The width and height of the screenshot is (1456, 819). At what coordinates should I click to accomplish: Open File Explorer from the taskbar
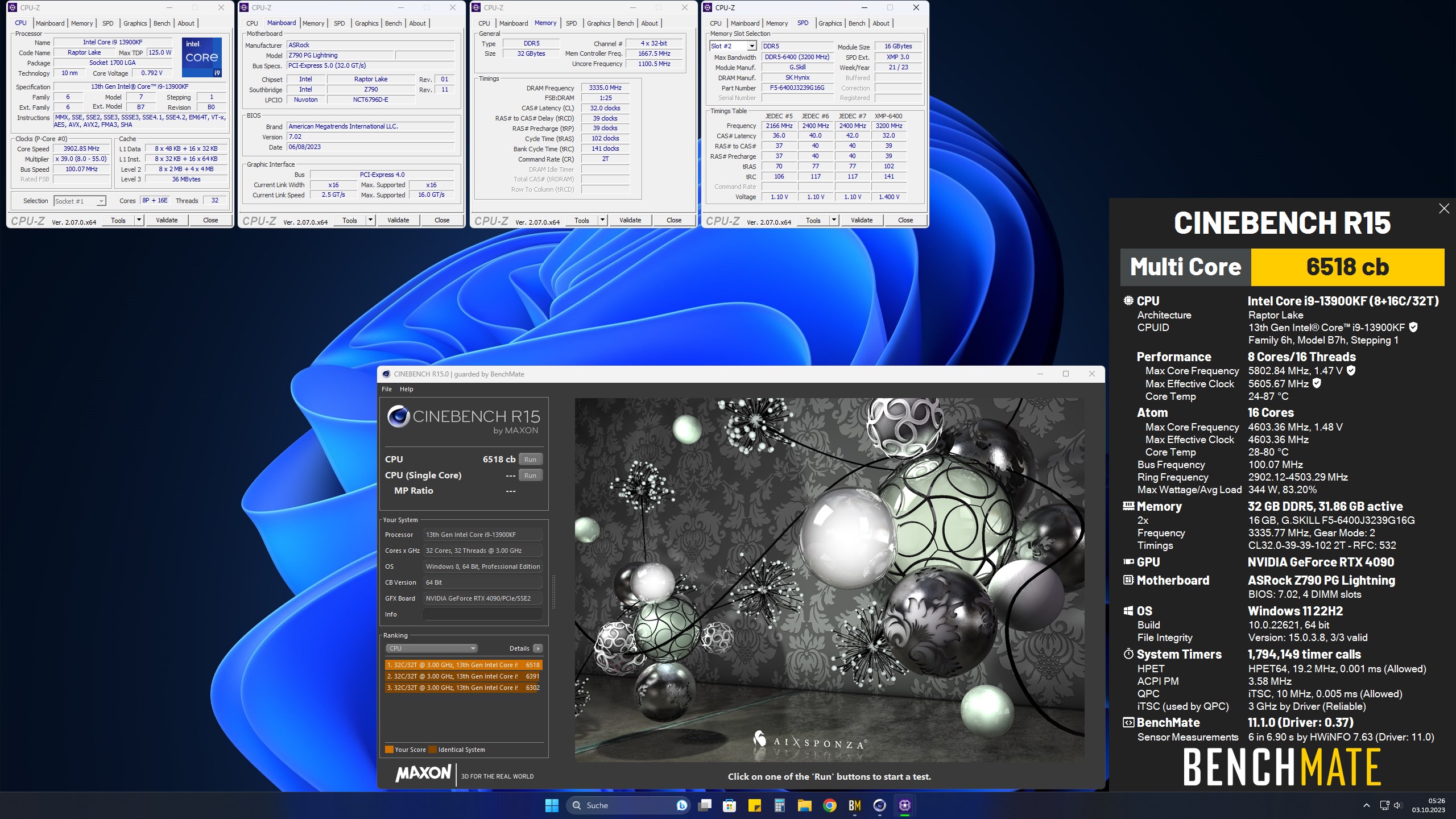805,805
